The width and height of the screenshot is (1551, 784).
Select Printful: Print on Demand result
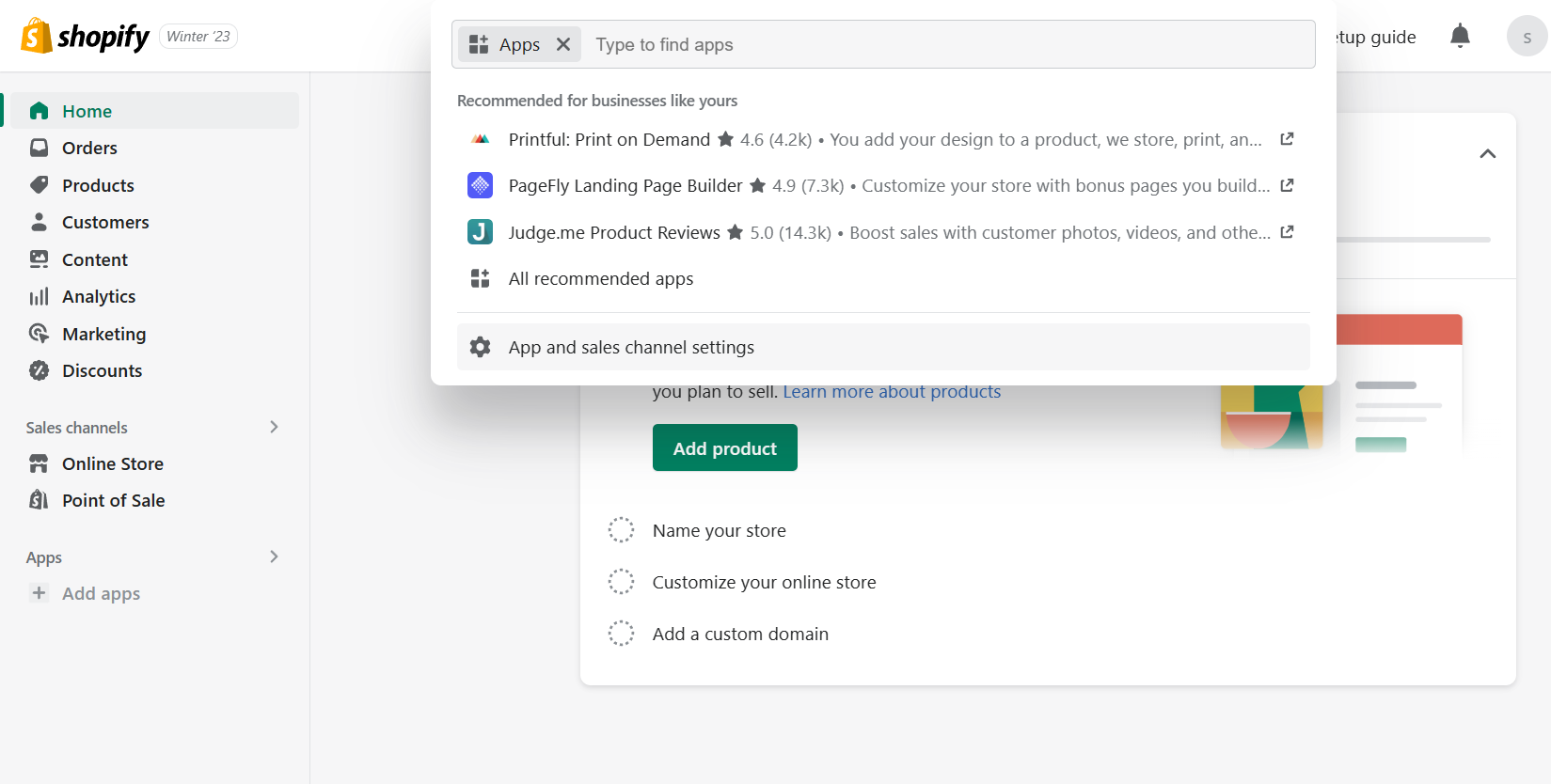(x=883, y=139)
